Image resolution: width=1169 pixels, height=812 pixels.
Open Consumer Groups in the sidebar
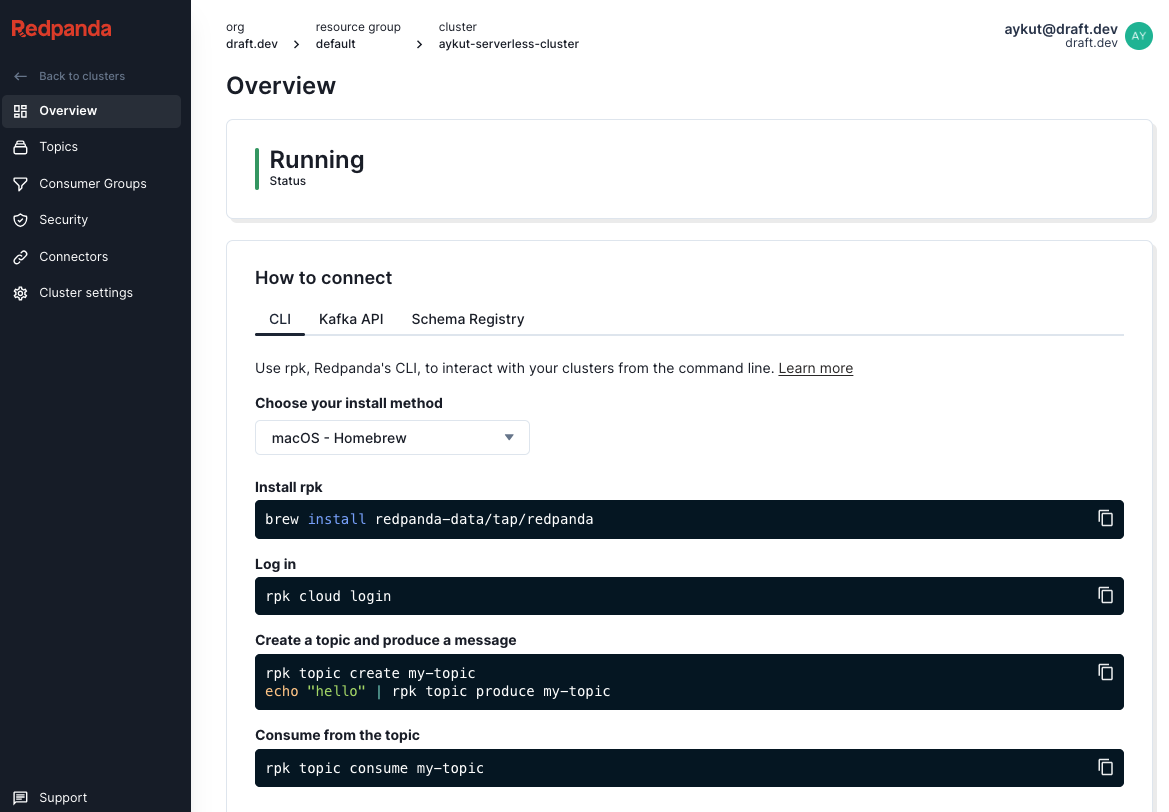[92, 183]
